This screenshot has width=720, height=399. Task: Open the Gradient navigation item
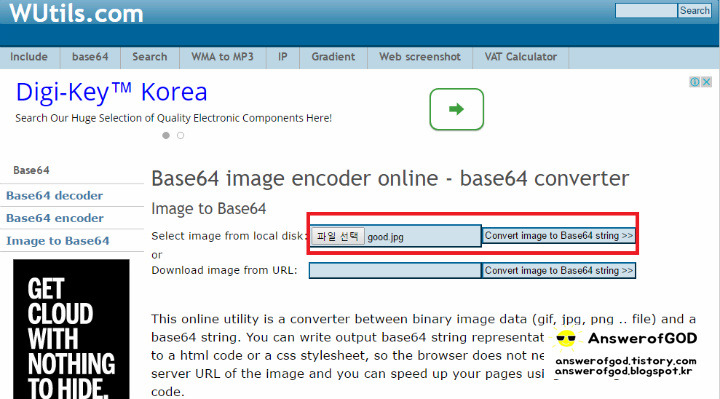pyautogui.click(x=333, y=57)
